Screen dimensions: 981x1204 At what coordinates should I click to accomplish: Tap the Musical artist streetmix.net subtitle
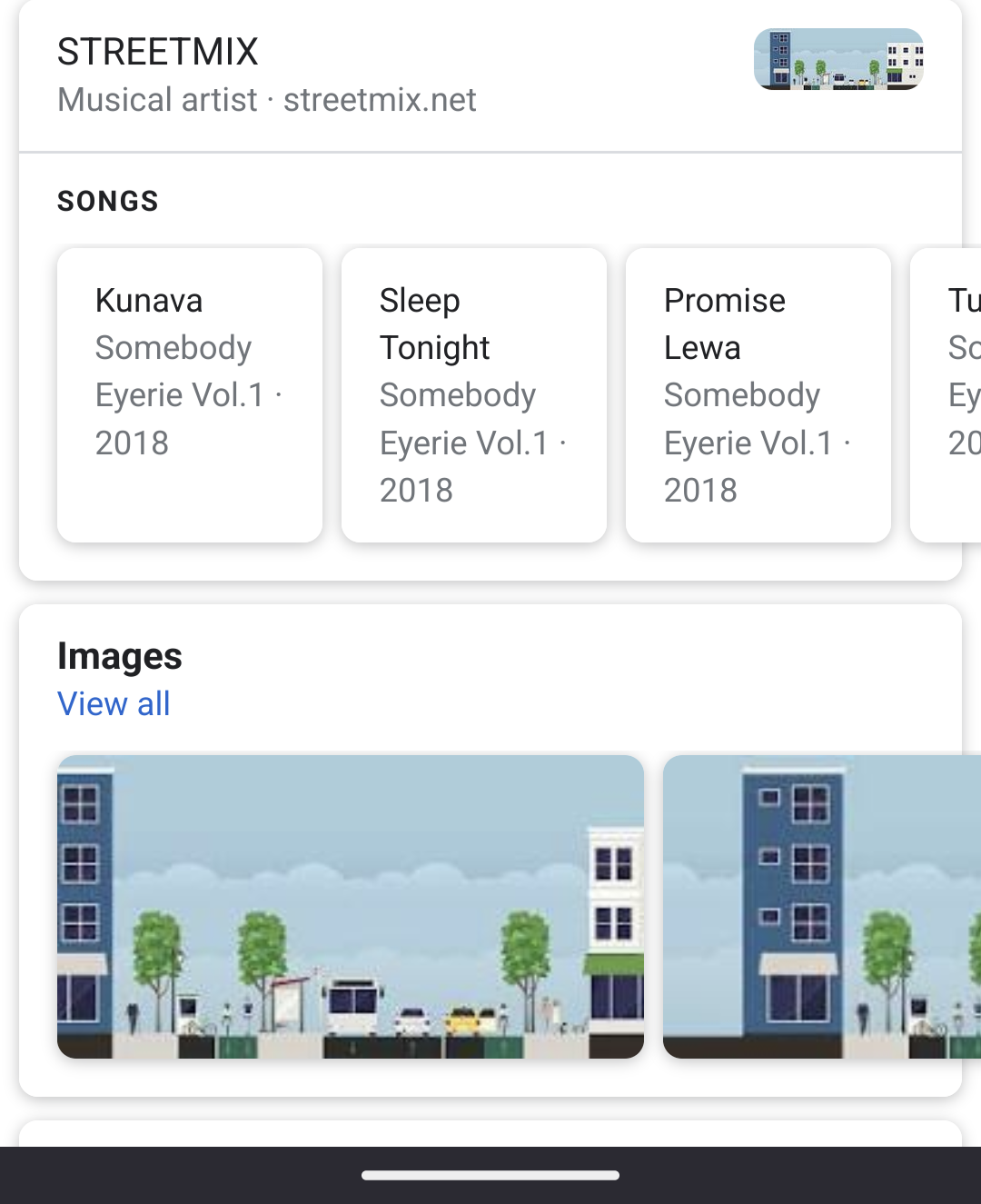pos(266,100)
